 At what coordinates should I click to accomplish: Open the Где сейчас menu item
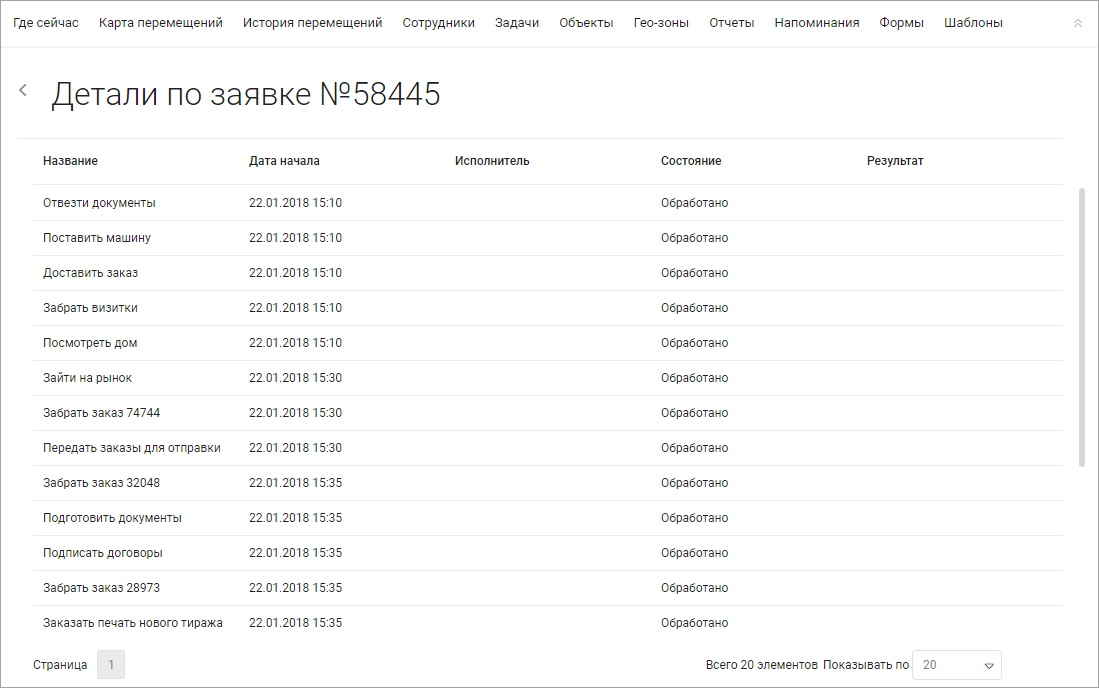pos(46,23)
